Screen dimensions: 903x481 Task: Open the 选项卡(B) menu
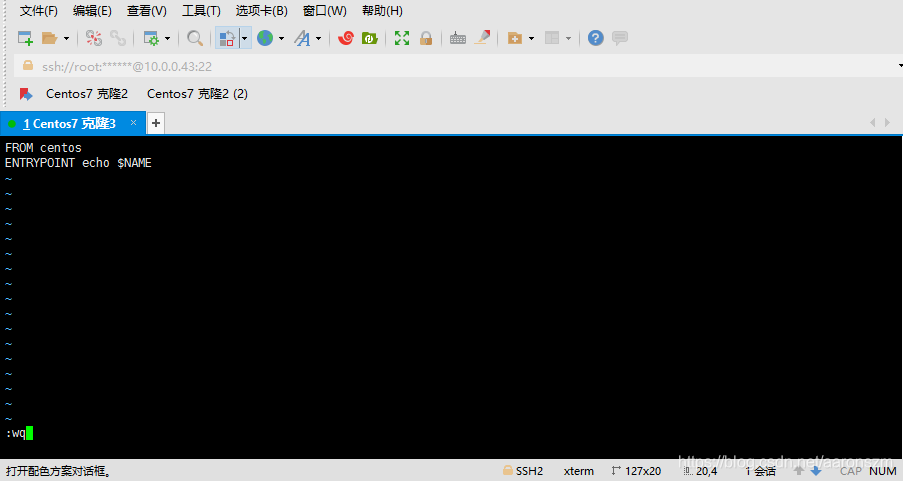tap(261, 11)
